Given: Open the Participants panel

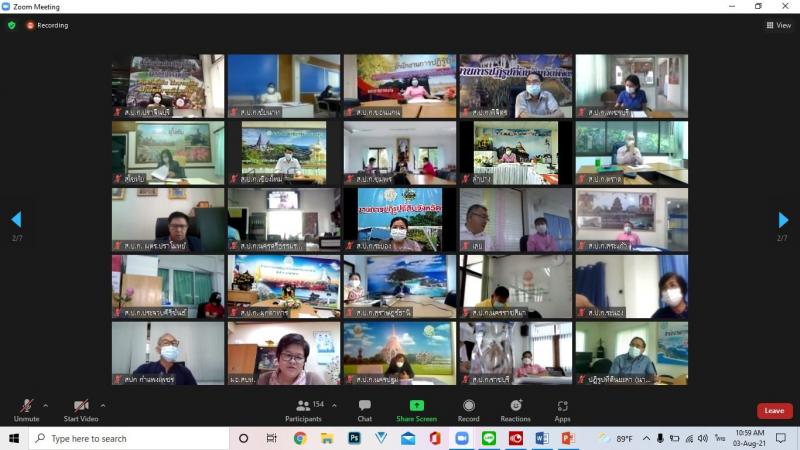Looking at the screenshot, I should 304,410.
